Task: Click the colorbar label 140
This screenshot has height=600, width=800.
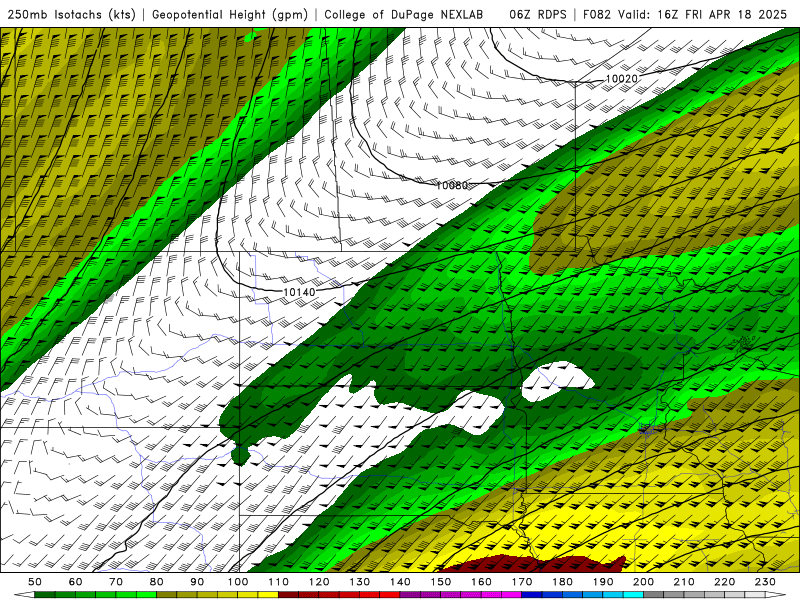Action: click(x=400, y=582)
